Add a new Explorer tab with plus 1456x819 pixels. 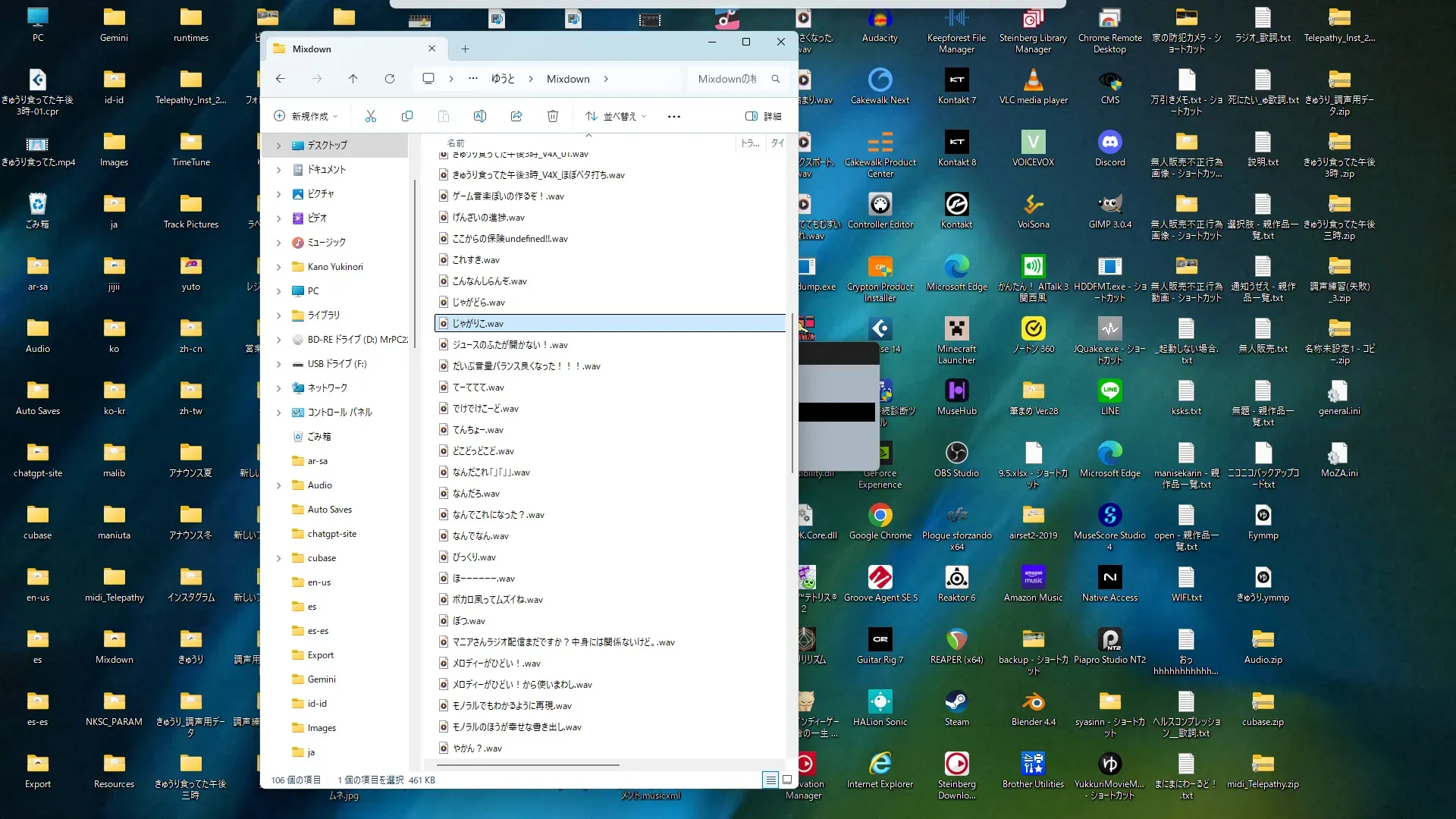tap(466, 49)
